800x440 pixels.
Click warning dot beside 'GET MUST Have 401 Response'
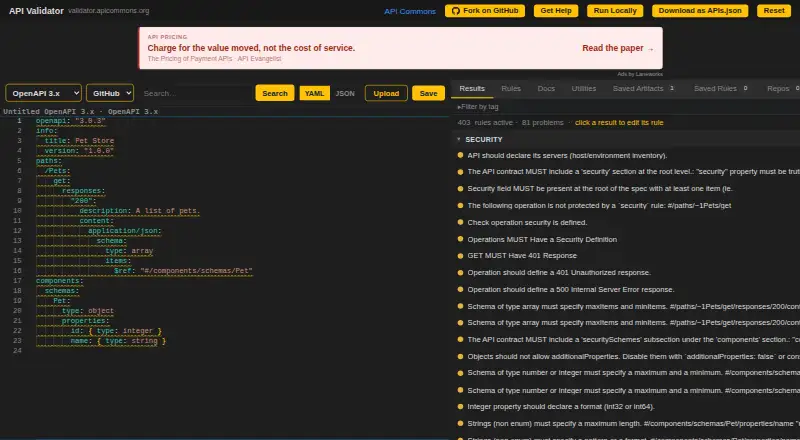click(460, 255)
